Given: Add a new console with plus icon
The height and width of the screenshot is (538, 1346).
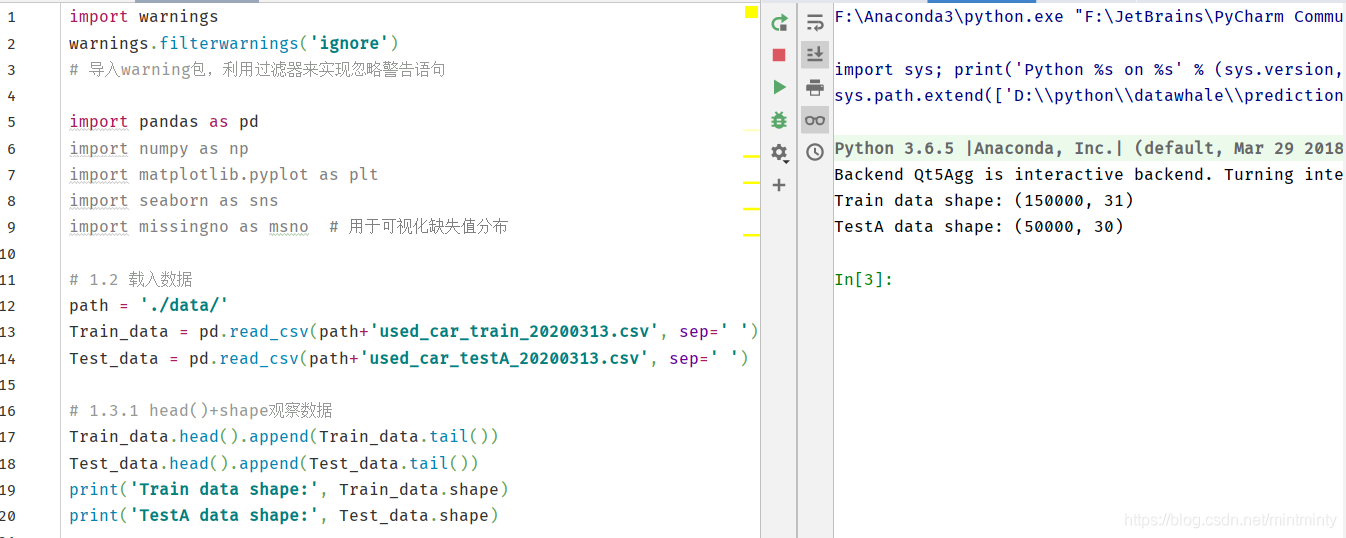Looking at the screenshot, I should [x=779, y=185].
